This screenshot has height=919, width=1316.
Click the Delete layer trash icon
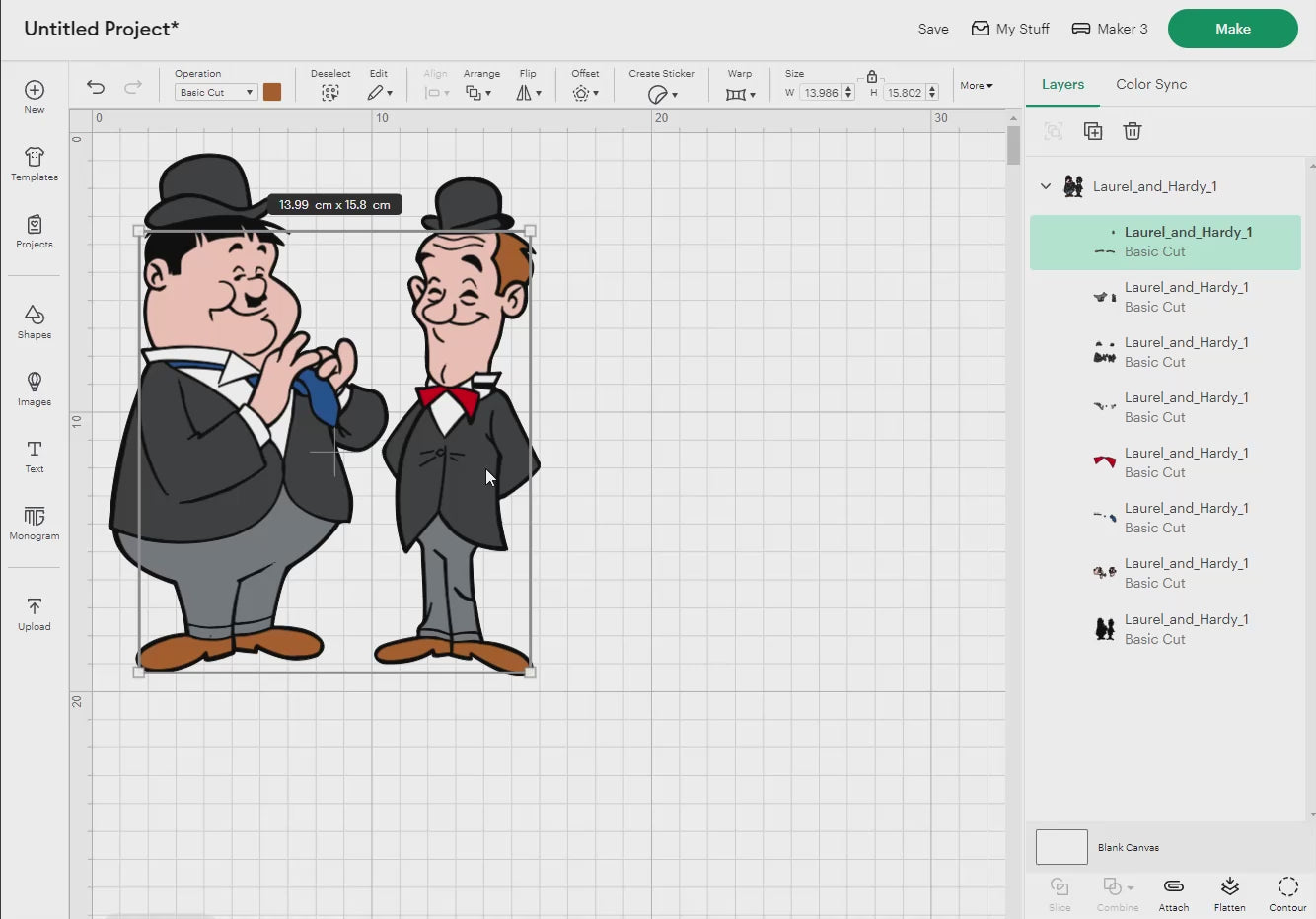[1133, 131]
